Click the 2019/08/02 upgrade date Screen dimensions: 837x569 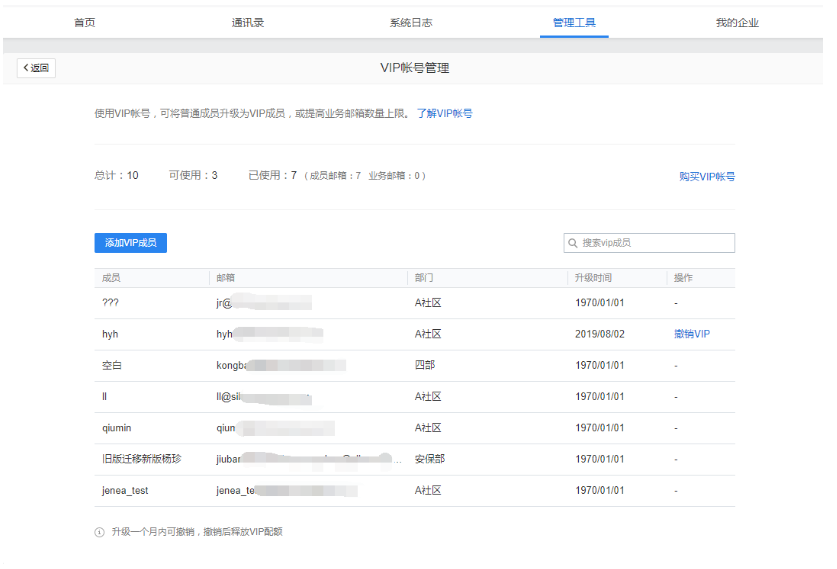(599, 334)
